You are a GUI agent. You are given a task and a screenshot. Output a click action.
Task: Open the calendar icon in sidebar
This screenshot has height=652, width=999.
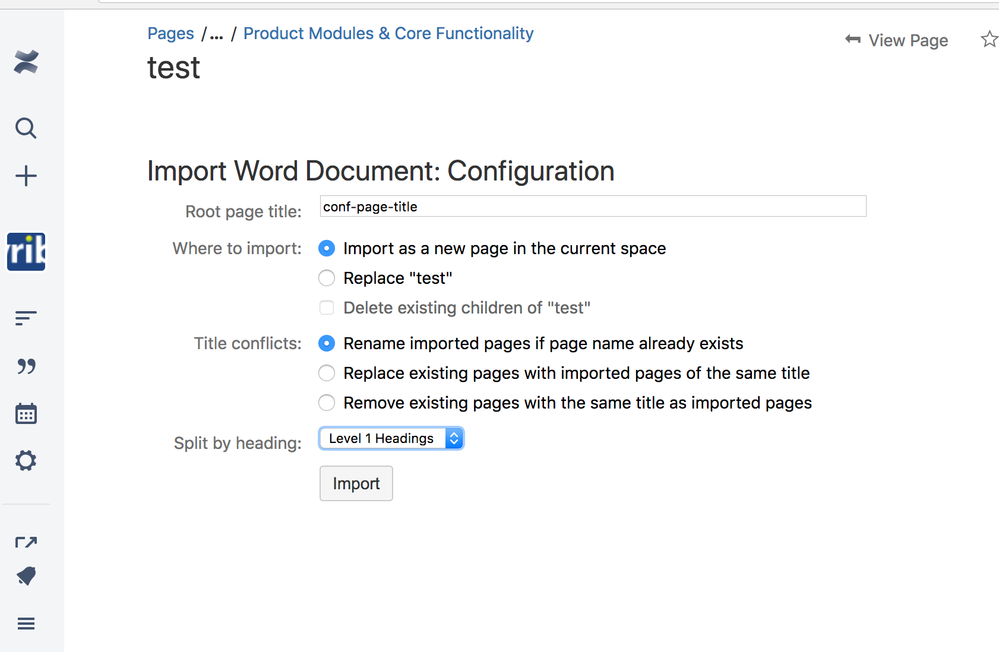pyautogui.click(x=26, y=414)
